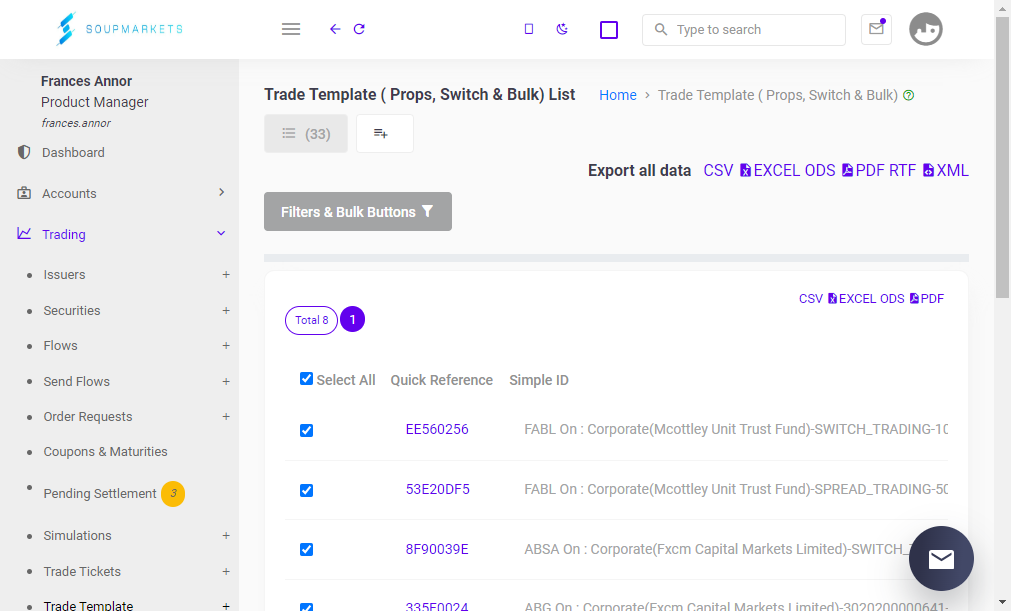Open the floating chat envelope button
The image size is (1011, 611).
[941, 558]
